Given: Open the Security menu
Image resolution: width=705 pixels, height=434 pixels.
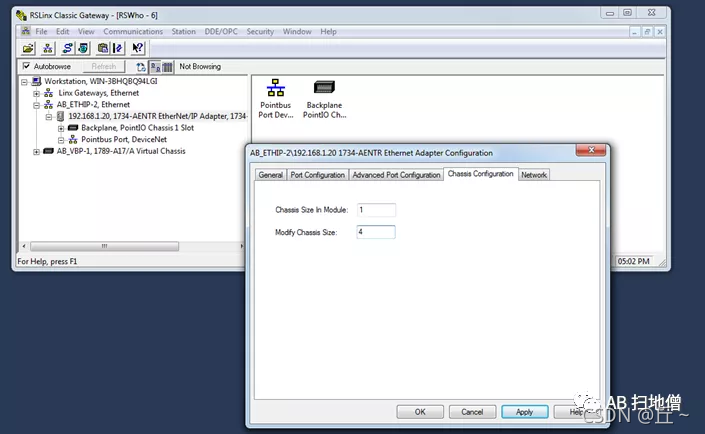Looking at the screenshot, I should click(x=260, y=31).
